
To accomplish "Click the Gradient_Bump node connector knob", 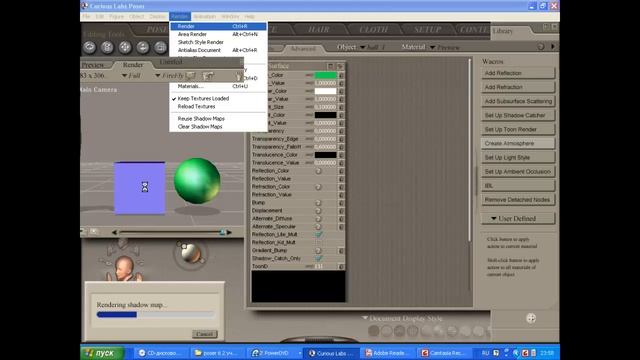I will [x=318, y=251].
